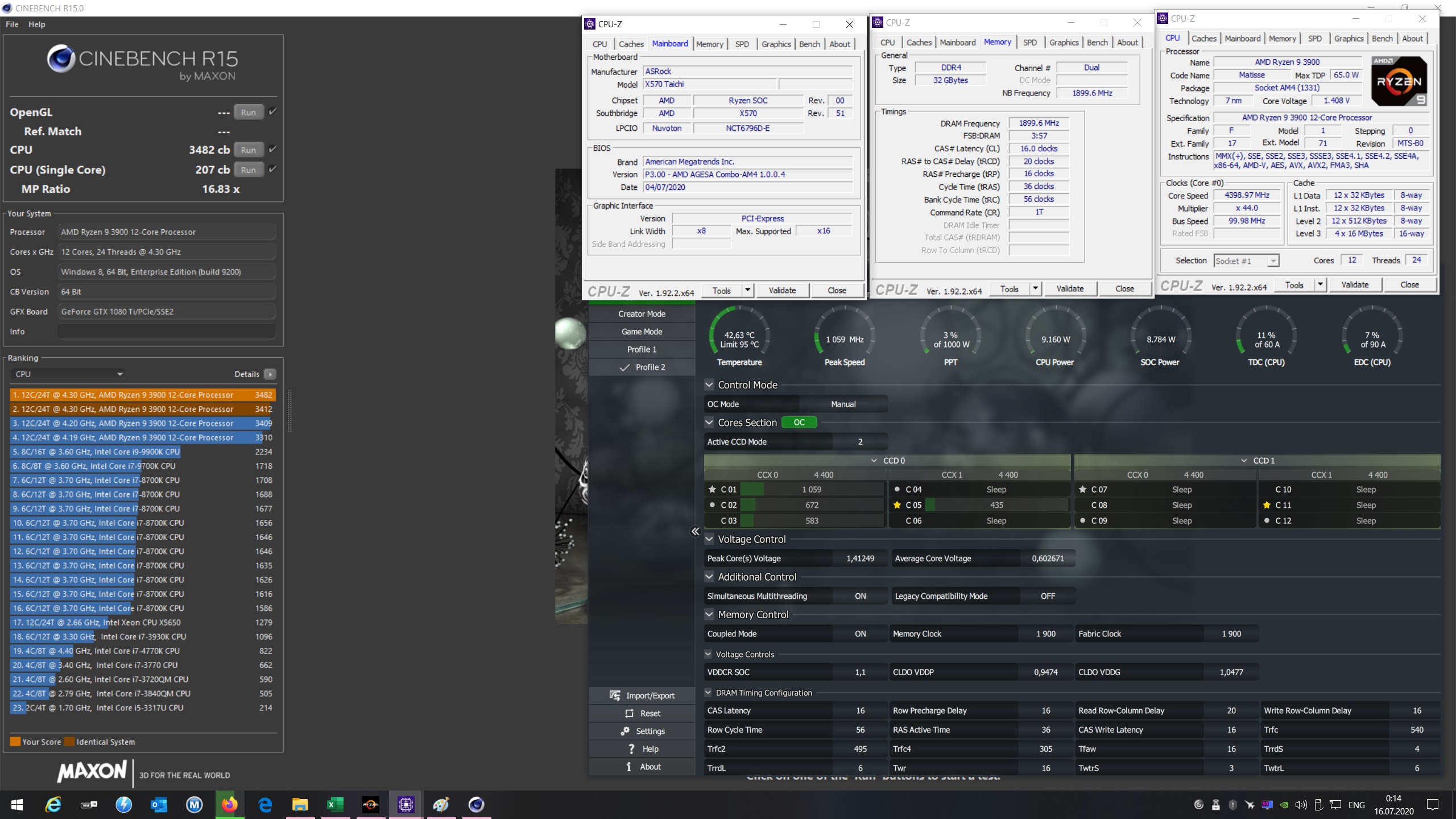
Task: Open Tools dropdown arrow in Mainboard CPU-Z
Action: click(747, 290)
